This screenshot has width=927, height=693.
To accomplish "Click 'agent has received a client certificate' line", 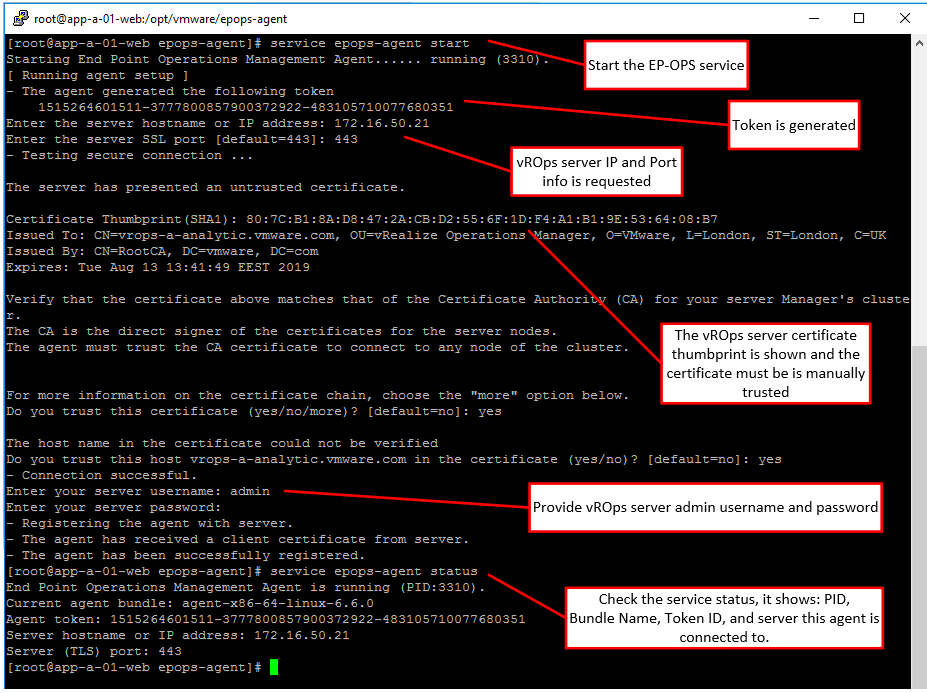I will 238,539.
